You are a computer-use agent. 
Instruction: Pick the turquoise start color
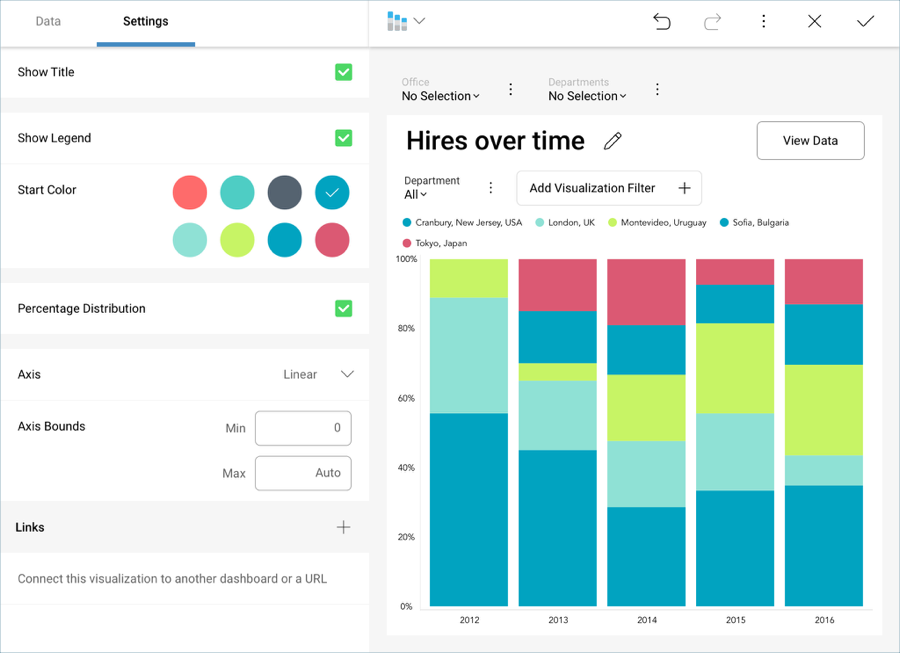(x=237, y=192)
